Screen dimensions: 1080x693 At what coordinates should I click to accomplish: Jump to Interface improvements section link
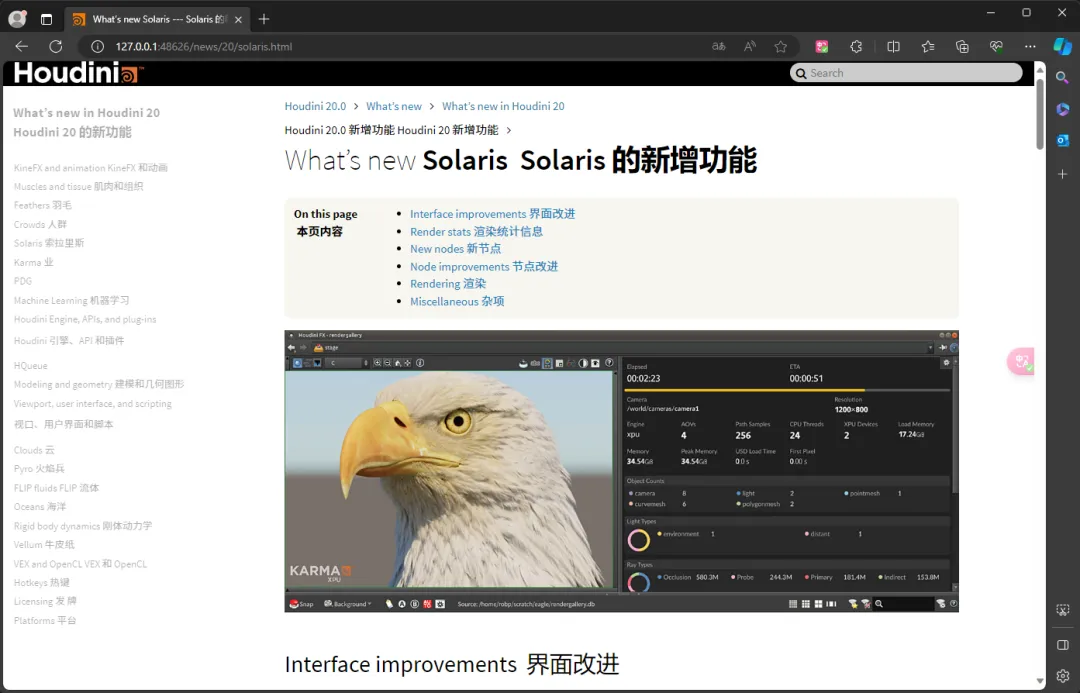[492, 214]
